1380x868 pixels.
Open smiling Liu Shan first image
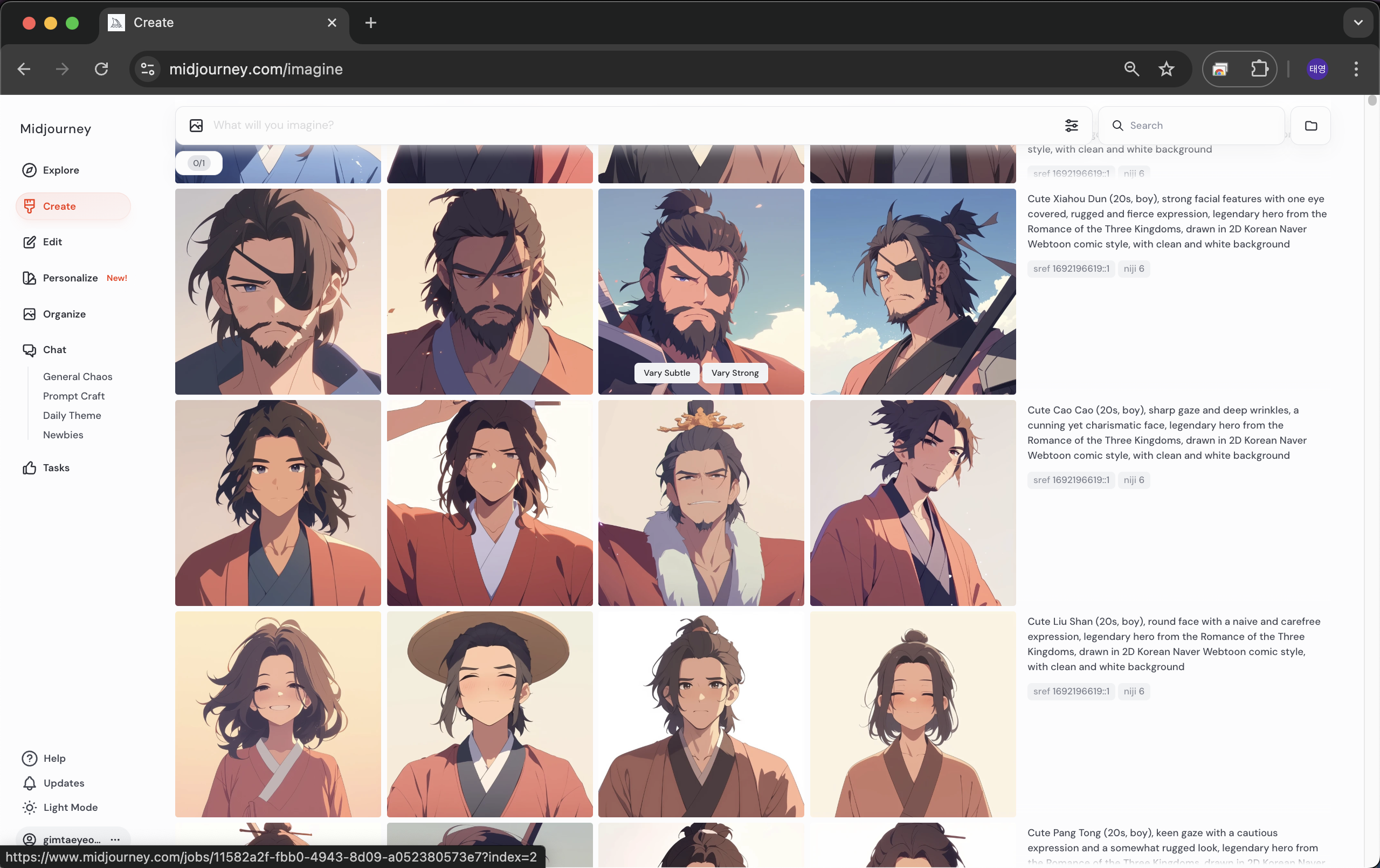tap(278, 714)
